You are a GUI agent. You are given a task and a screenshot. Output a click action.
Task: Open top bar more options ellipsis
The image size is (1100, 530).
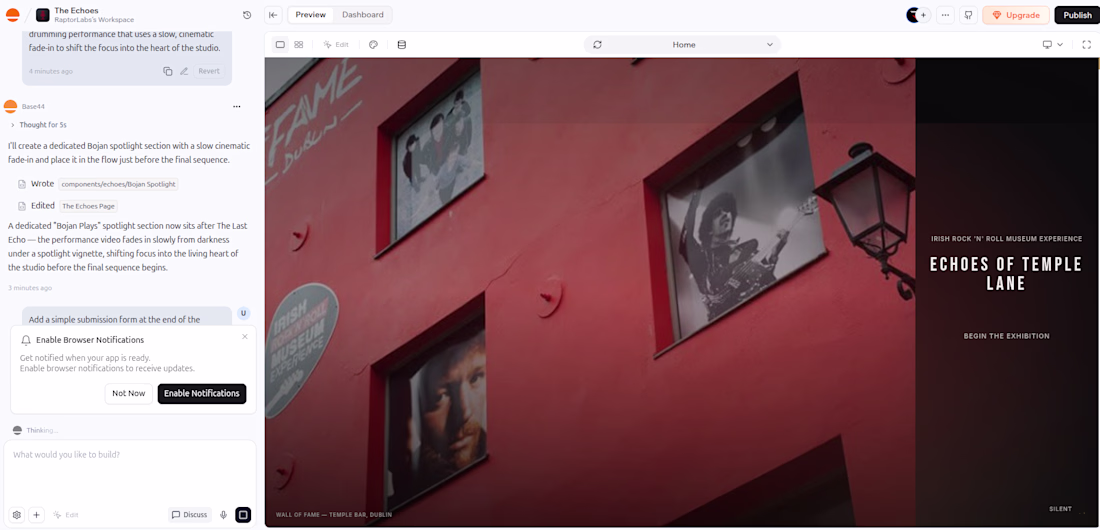pos(946,15)
